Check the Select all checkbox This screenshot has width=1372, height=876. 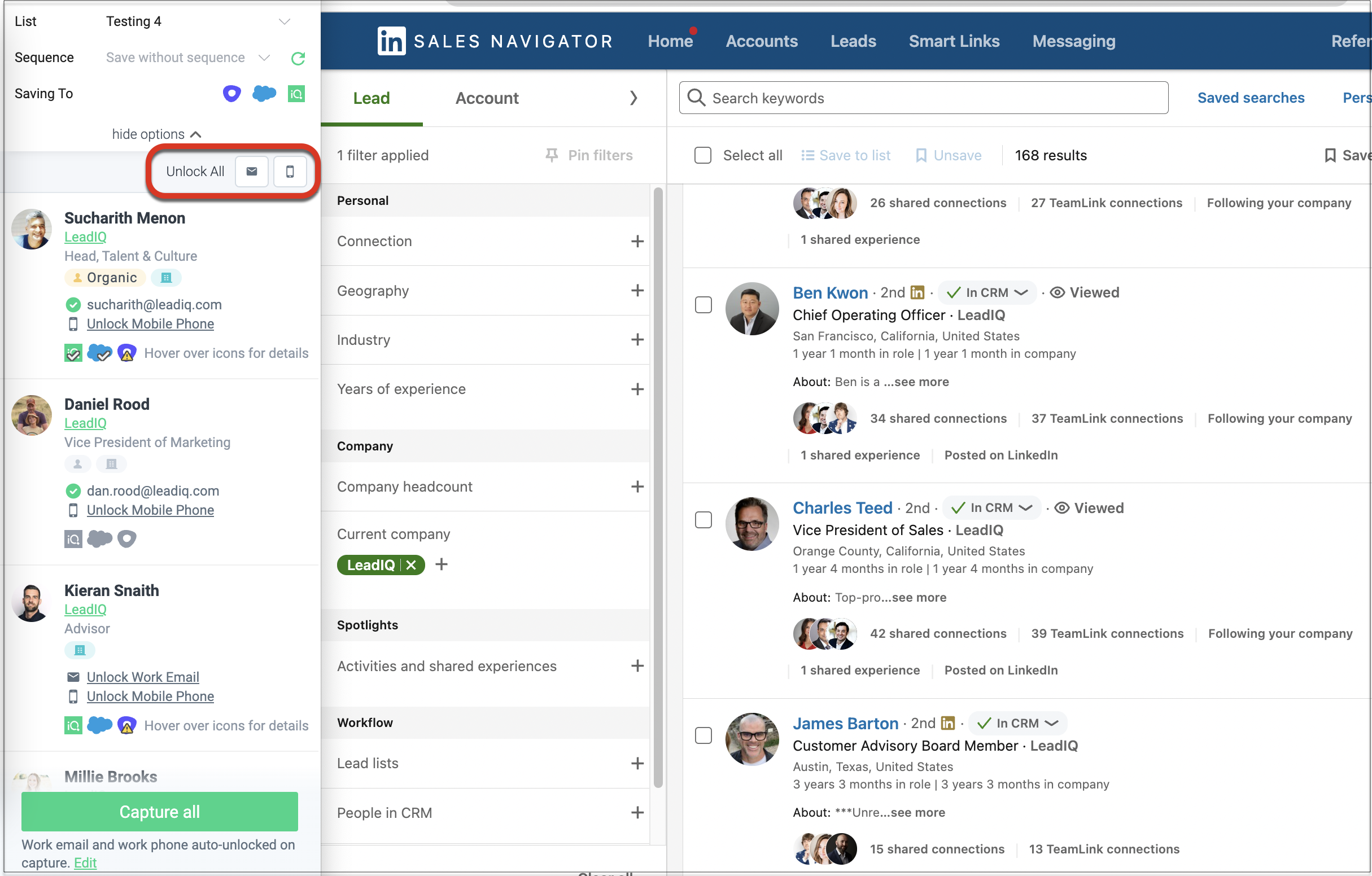click(702, 155)
